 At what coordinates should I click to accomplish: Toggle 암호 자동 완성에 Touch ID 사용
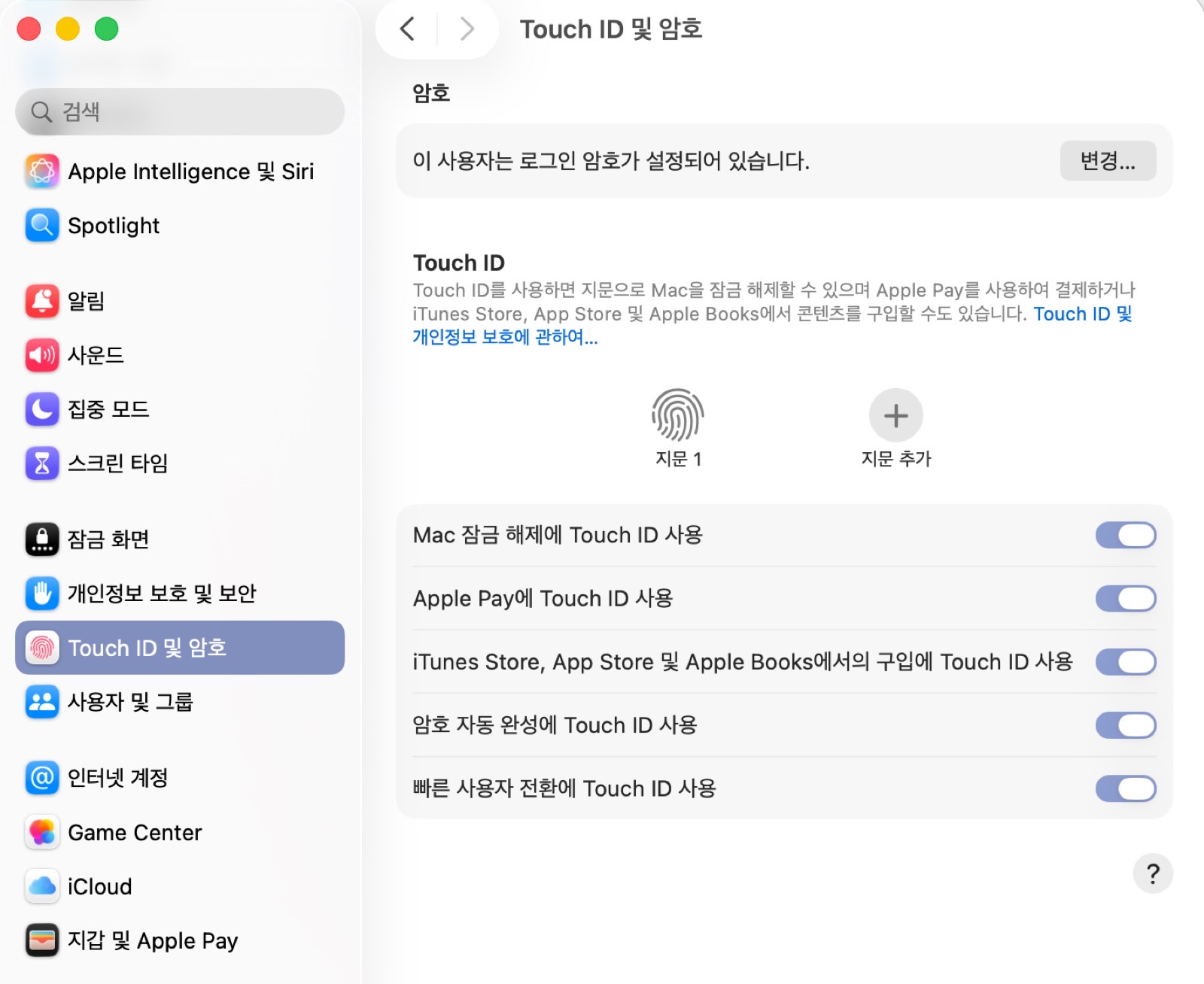[1126, 725]
